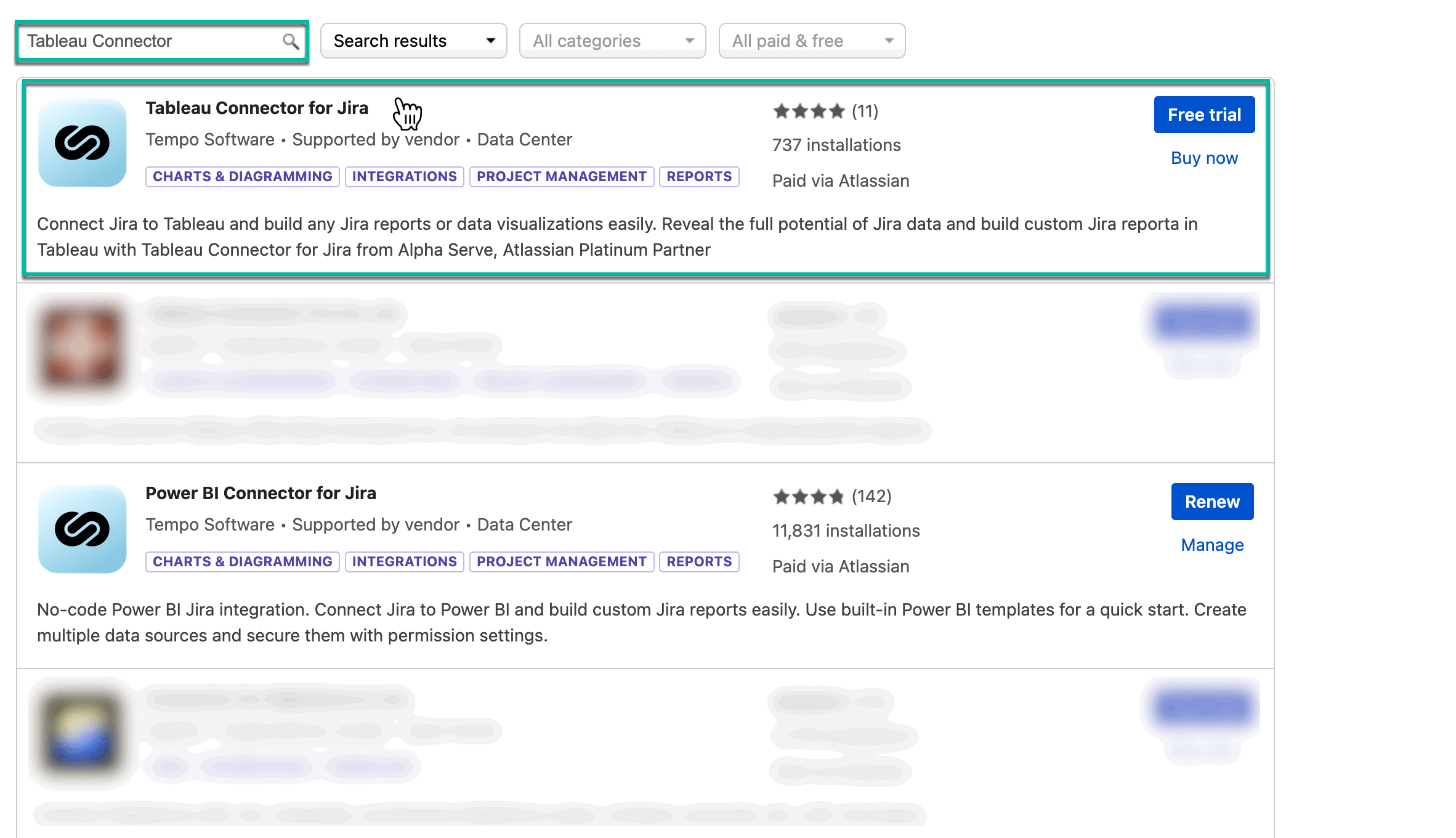This screenshot has height=838, width=1456.
Task: Click Manage for Power BI Connector
Action: tap(1212, 545)
